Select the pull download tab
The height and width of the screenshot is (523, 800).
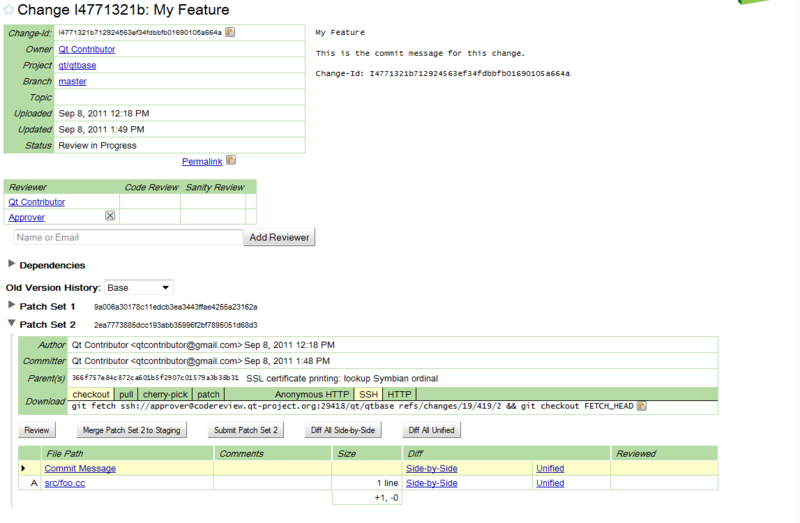127,394
